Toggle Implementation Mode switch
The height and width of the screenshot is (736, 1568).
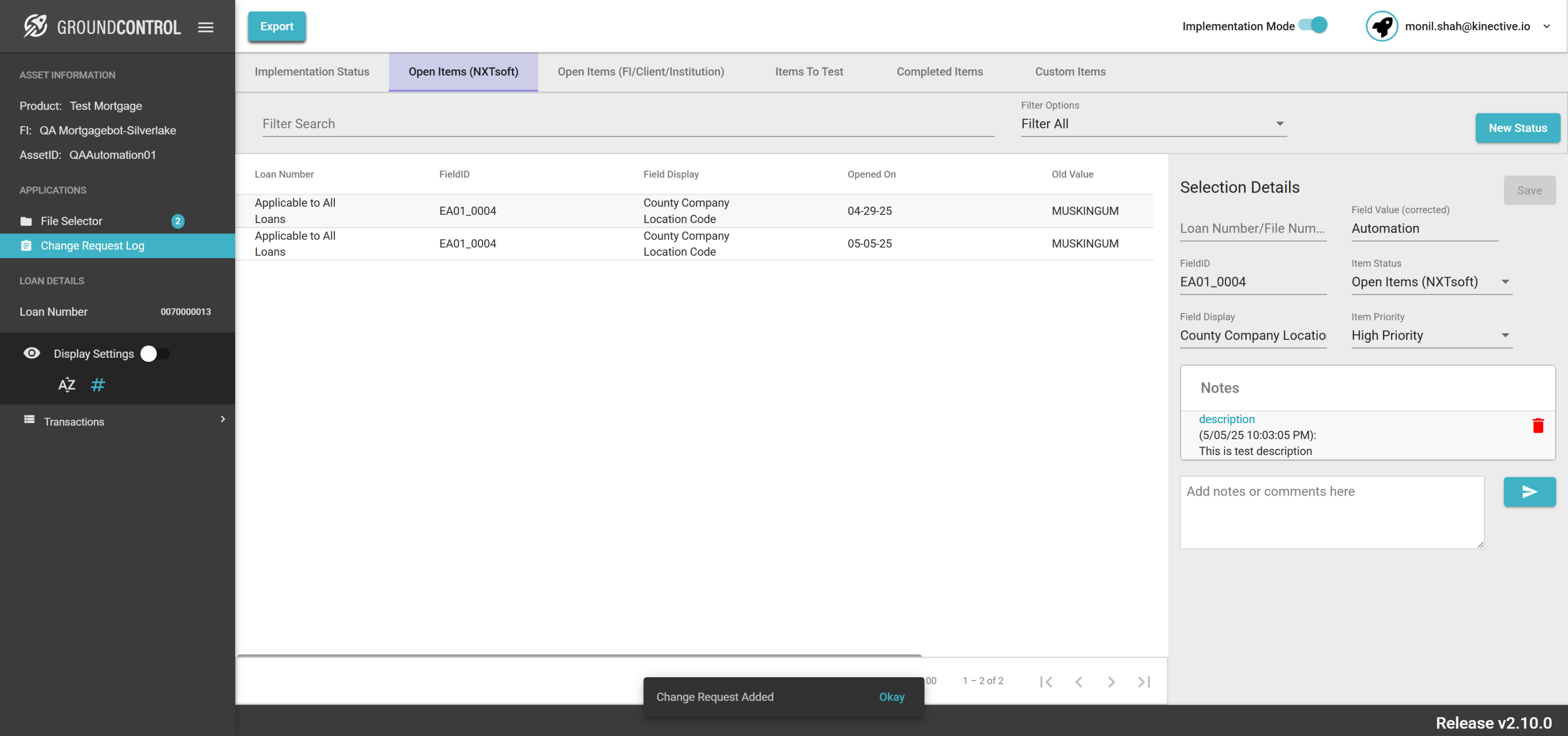point(1313,26)
